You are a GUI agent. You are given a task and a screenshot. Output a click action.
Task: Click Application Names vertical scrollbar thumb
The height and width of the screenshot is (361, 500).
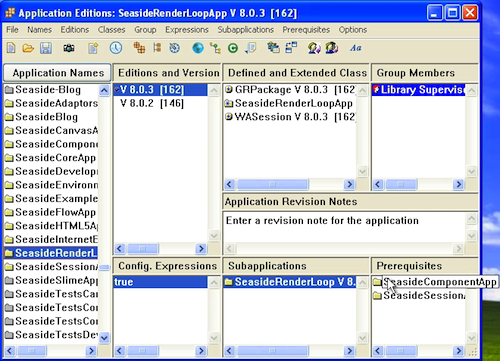104,267
